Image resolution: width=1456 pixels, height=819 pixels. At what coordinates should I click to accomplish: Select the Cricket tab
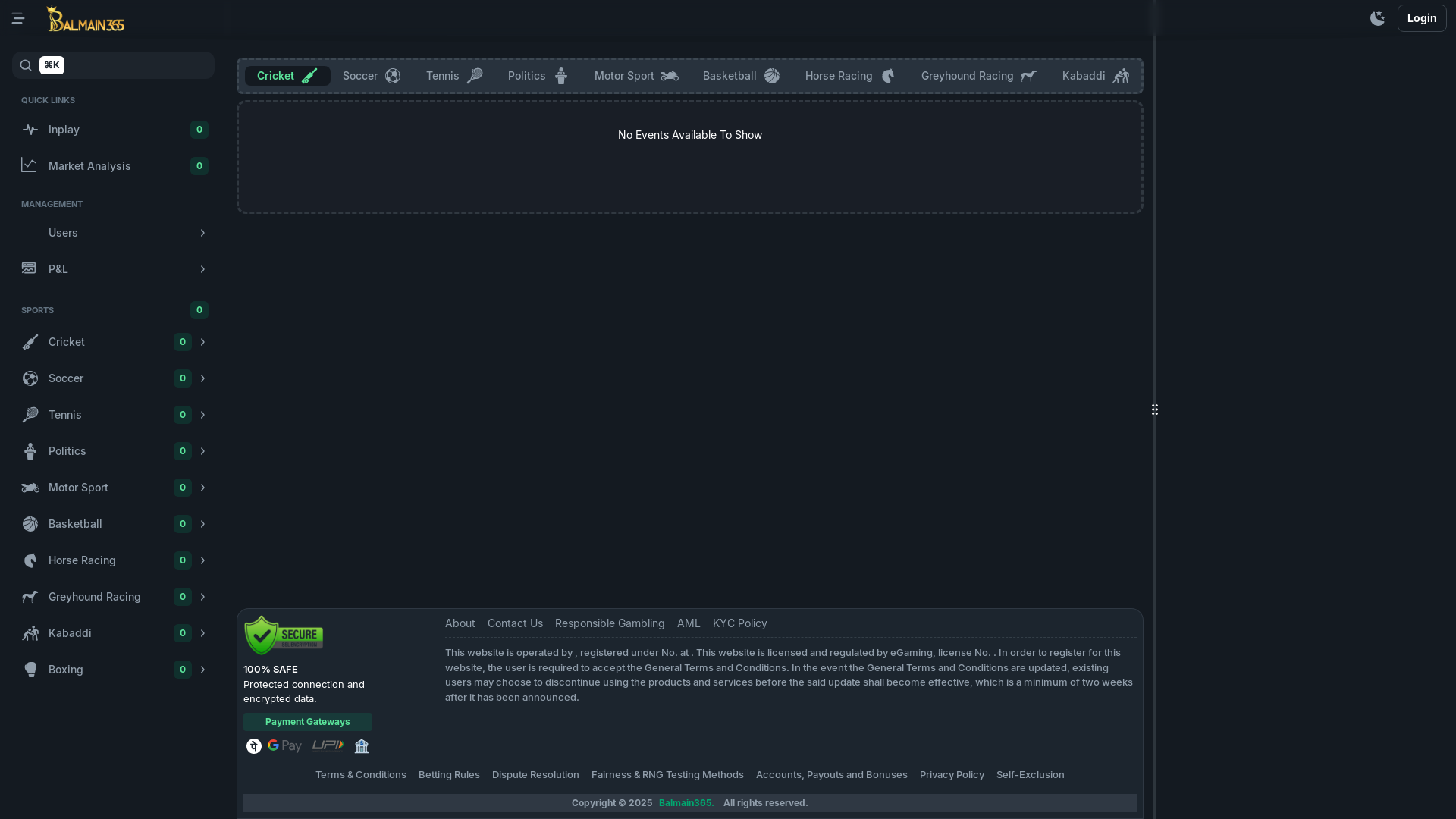(287, 76)
